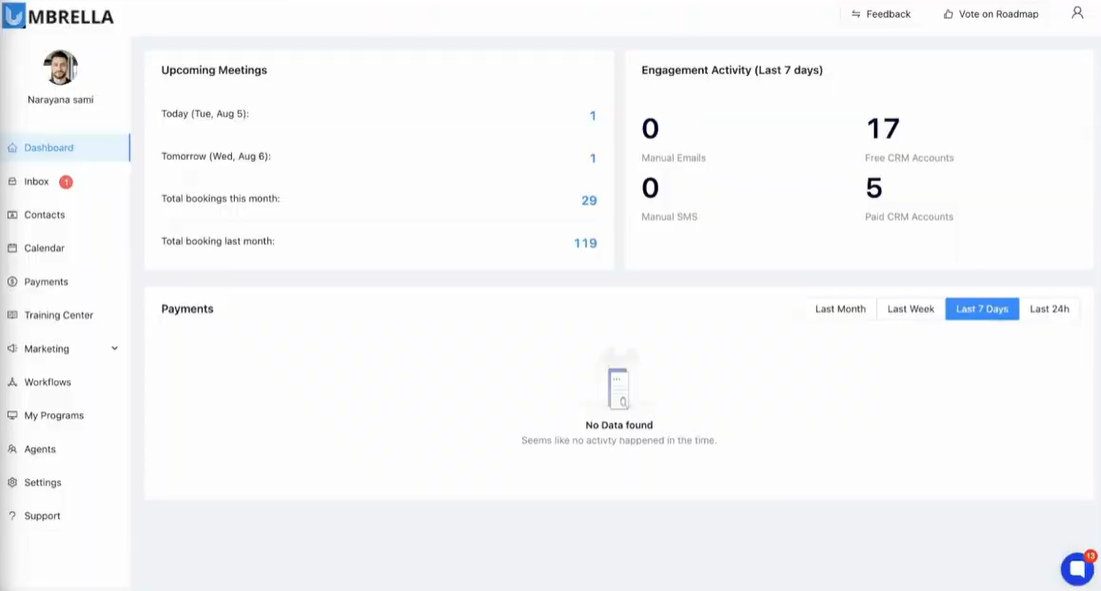Click the Marketing megaphone icon

[12, 348]
